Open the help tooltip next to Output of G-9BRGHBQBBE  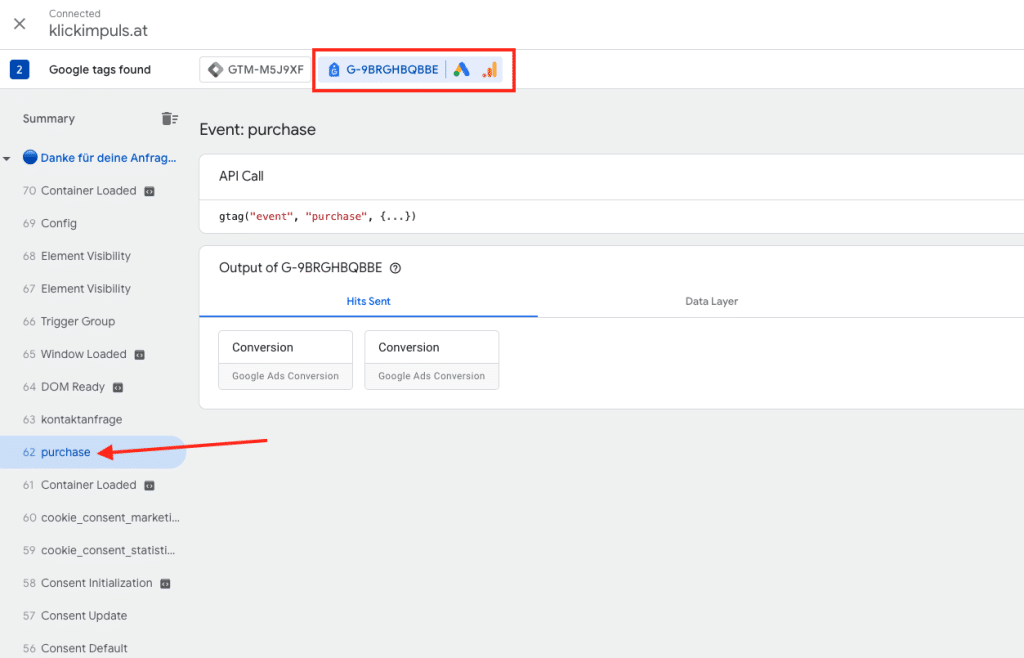(395, 267)
